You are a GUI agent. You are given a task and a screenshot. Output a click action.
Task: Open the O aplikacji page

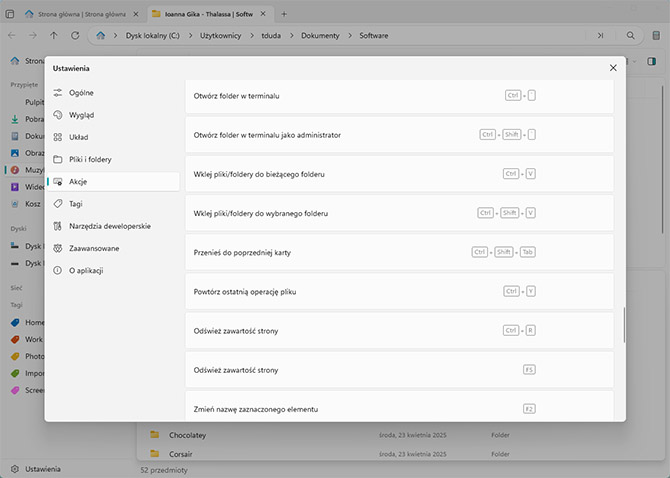tap(113, 270)
